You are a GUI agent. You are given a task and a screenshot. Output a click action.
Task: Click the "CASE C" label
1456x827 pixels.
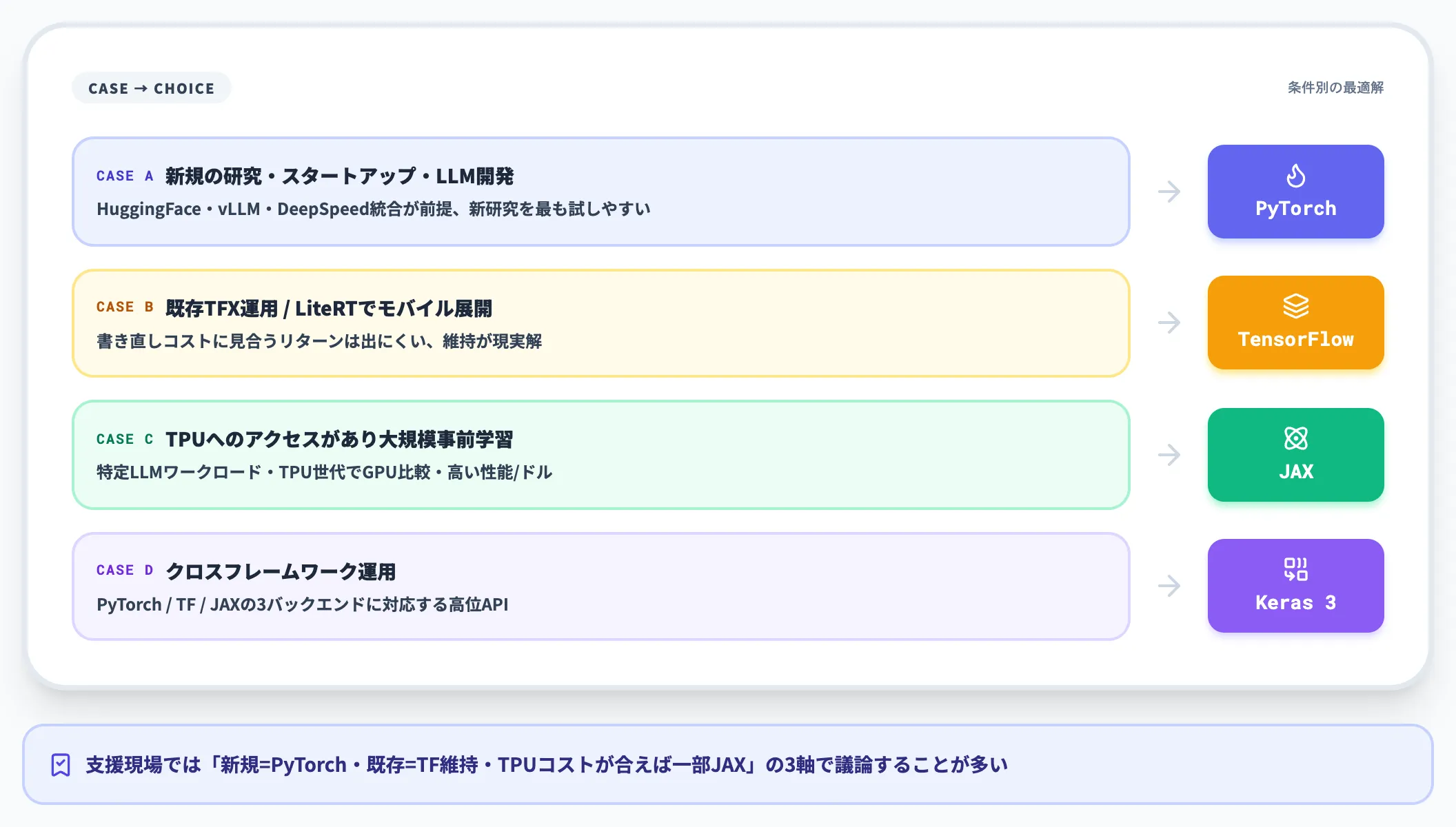click(125, 439)
